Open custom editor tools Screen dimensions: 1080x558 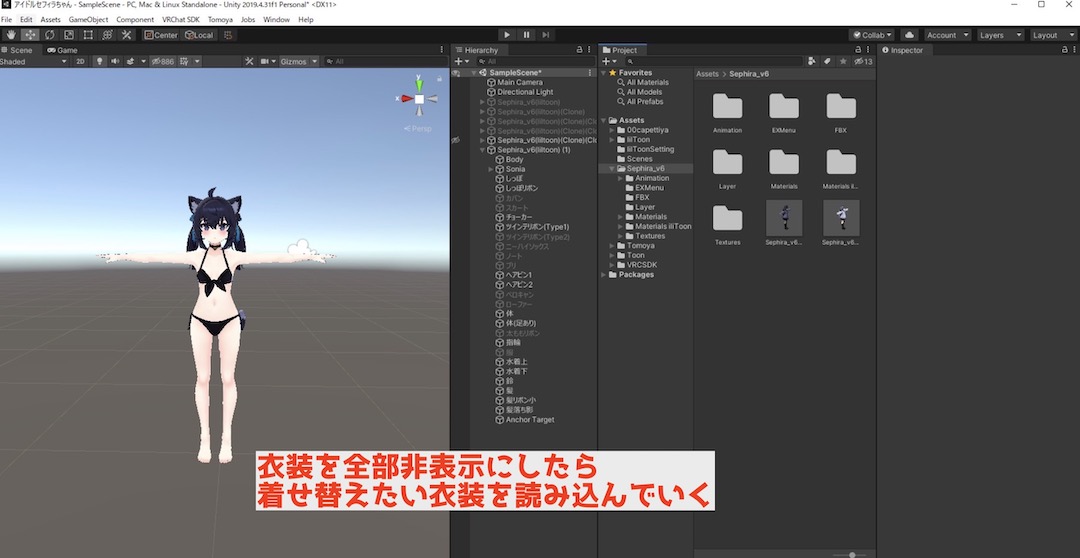click(x=127, y=34)
